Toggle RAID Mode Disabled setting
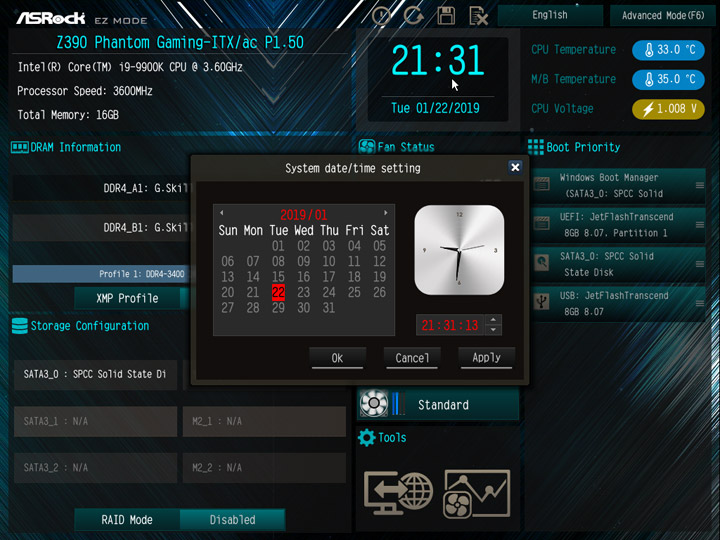This screenshot has width=720, height=540. 232,520
